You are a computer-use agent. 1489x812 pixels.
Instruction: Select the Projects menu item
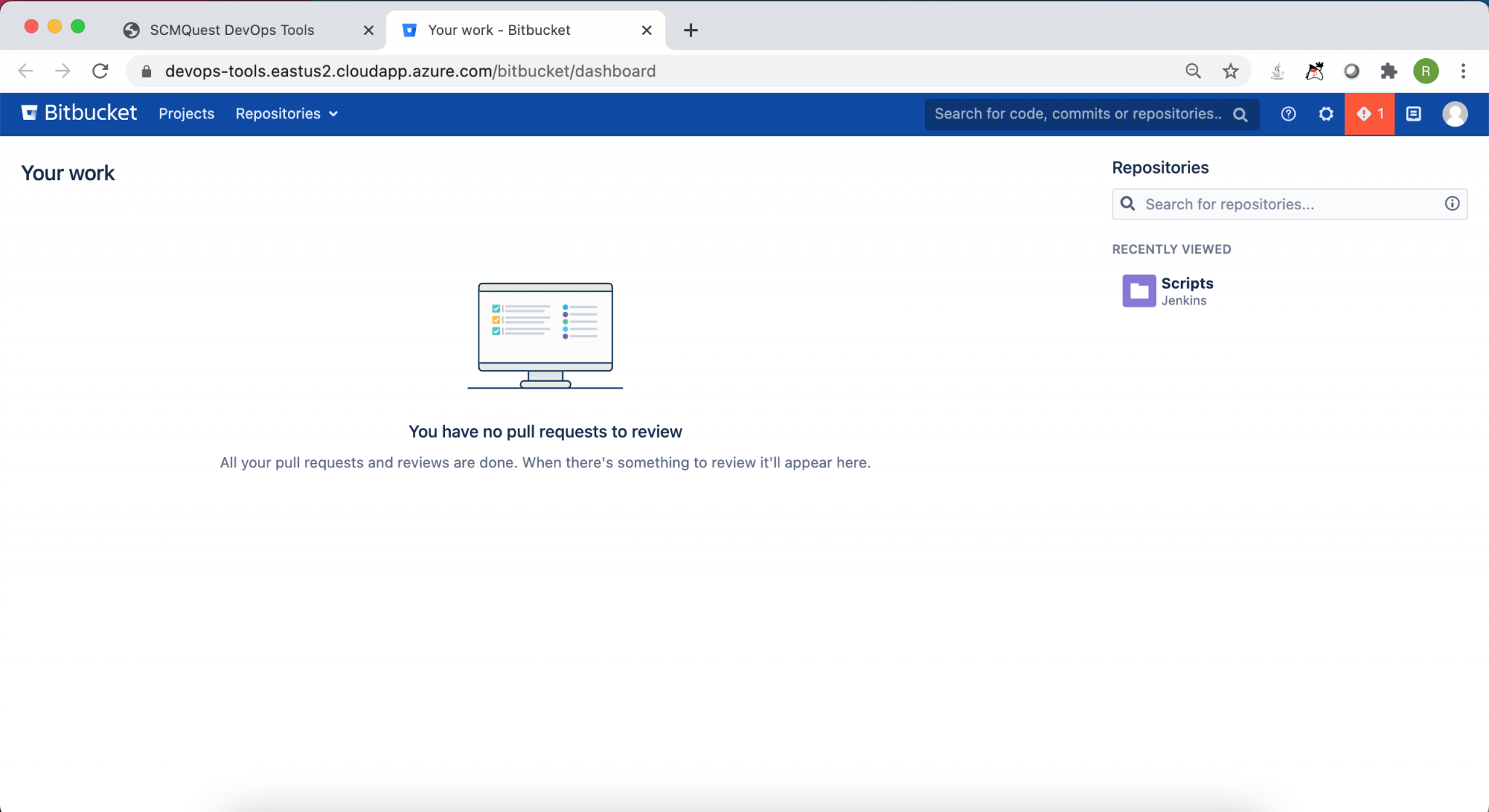pos(186,113)
